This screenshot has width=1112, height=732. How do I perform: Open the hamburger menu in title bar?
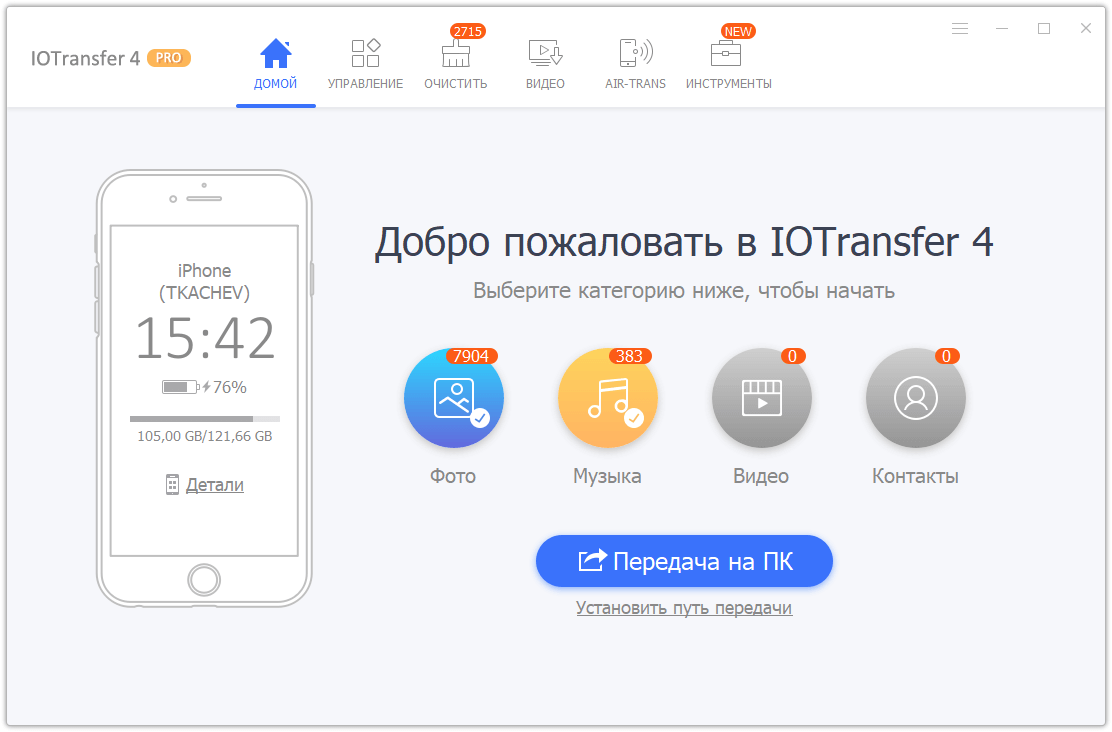960,28
